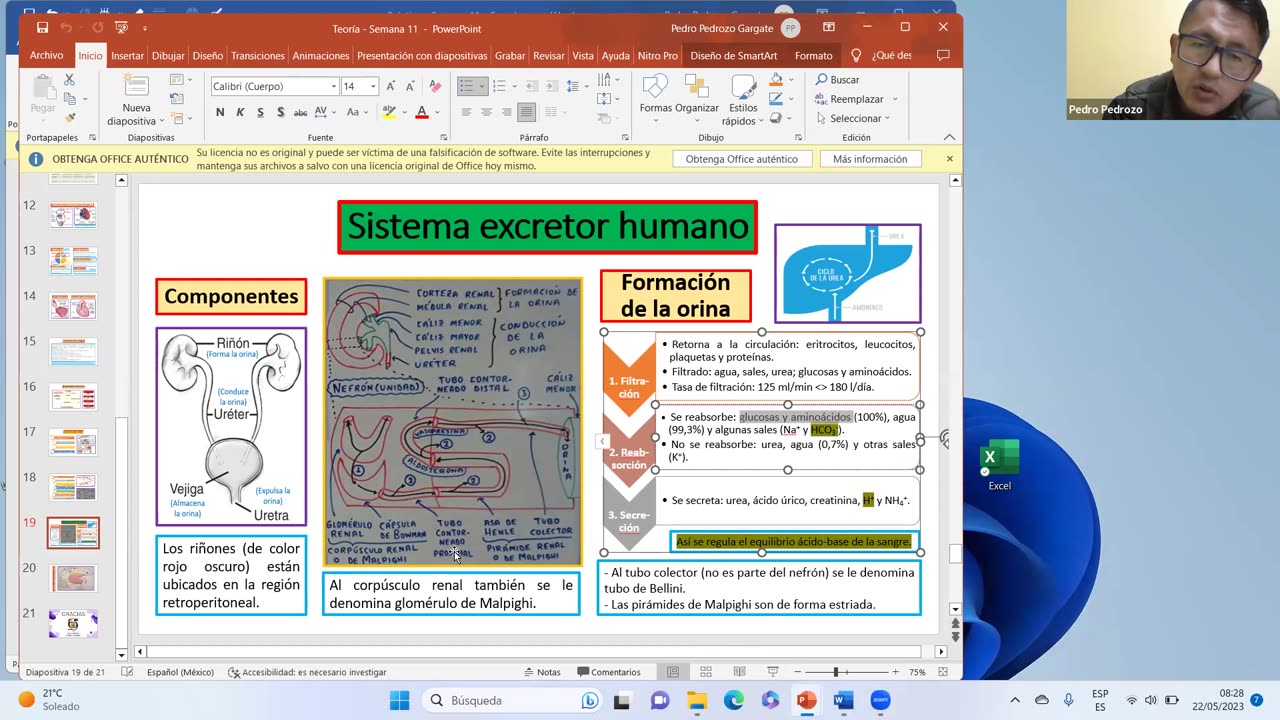This screenshot has width=1280, height=720.
Task: Click the Más información button
Action: 870,159
